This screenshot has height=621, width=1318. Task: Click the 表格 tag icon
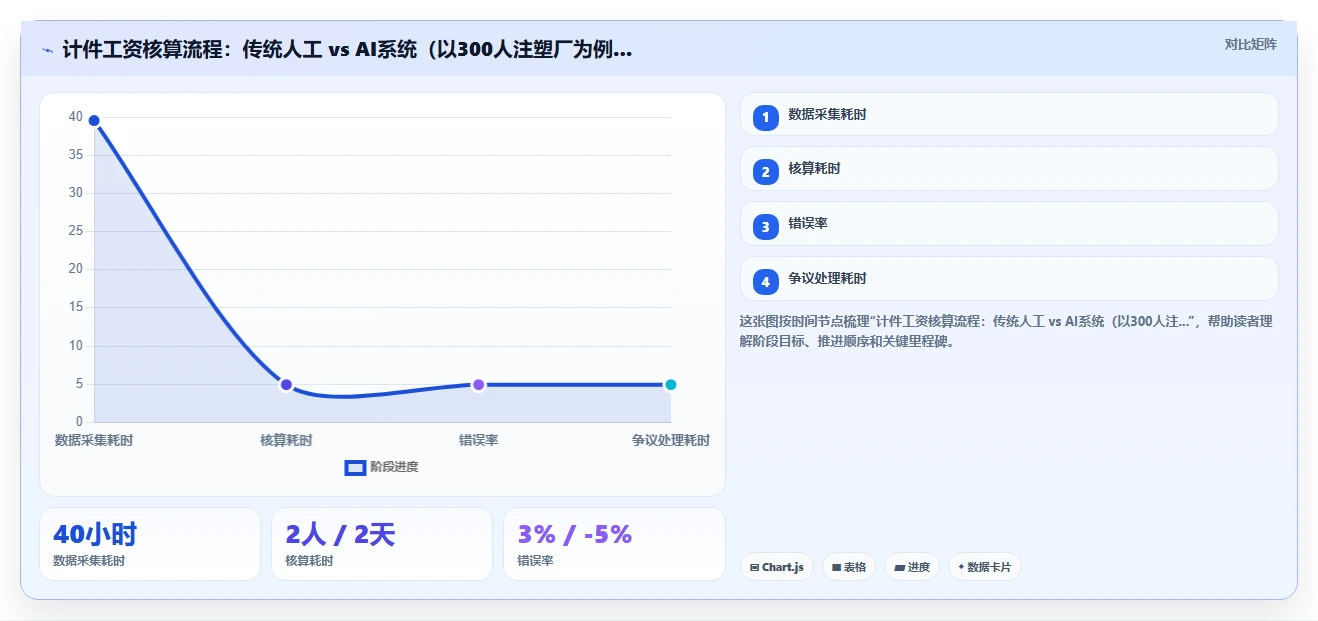[836, 567]
